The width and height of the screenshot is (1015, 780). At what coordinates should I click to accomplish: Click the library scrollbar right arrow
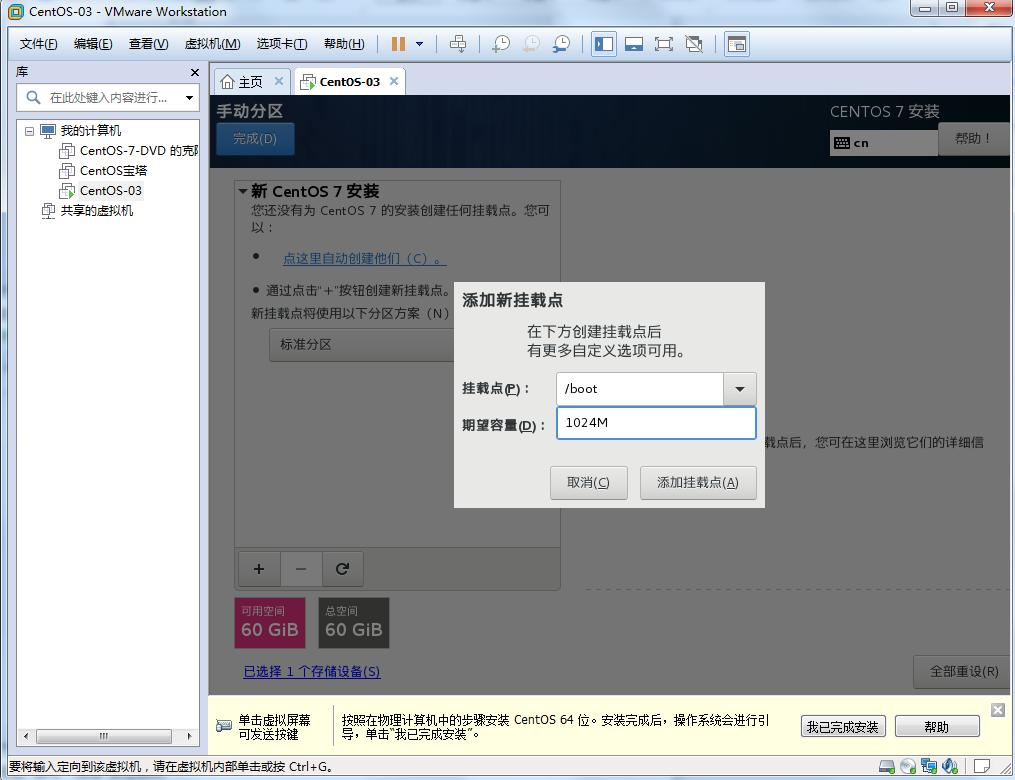click(189, 736)
